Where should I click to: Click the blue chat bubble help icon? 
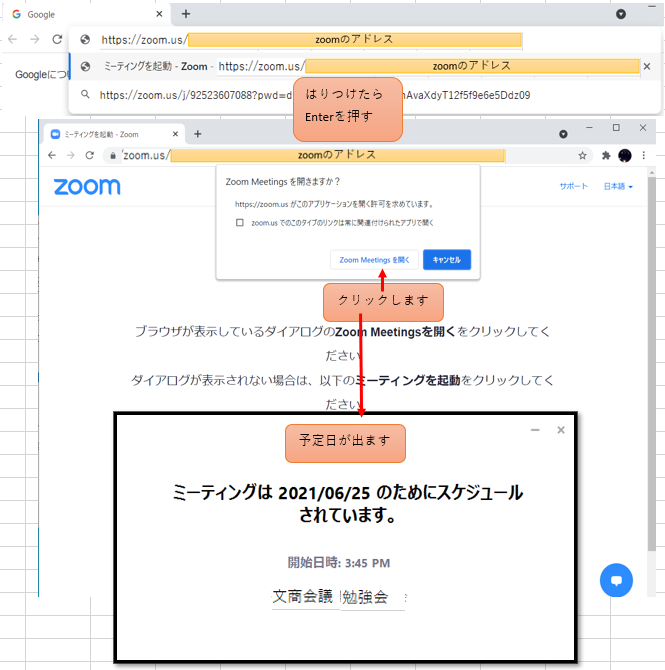click(x=616, y=581)
